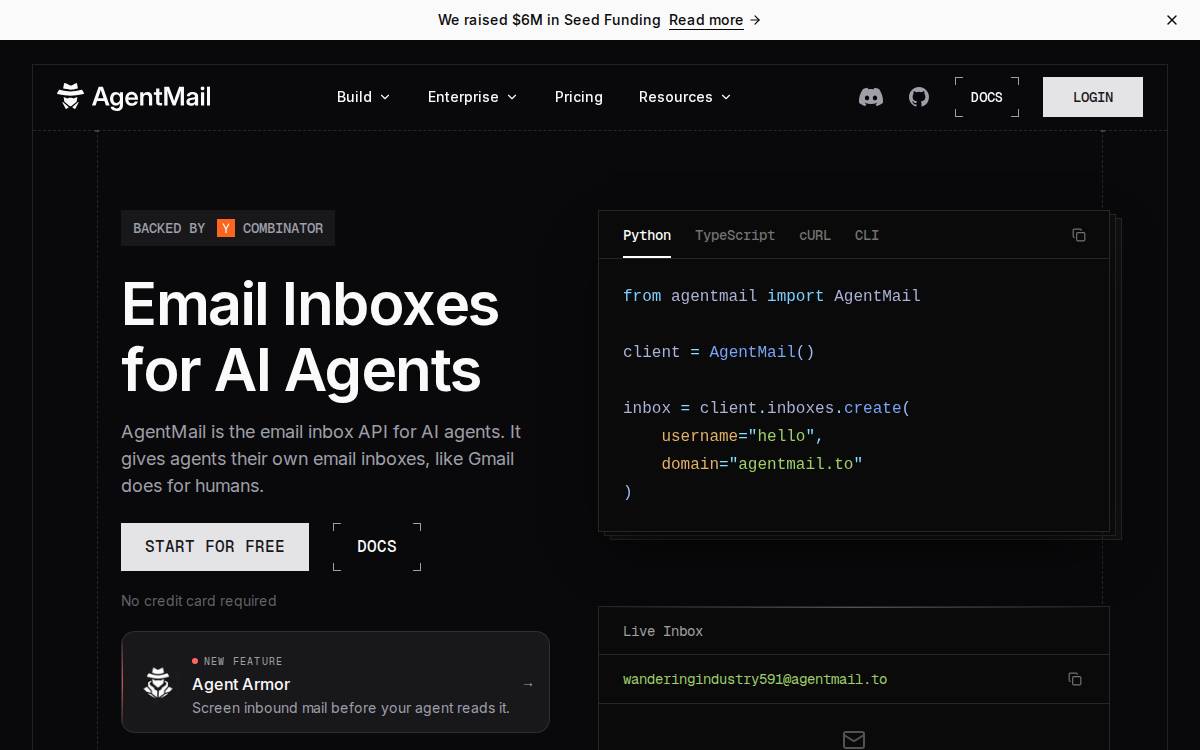This screenshot has width=1200, height=750.
Task: Select the Python code tab
Action: coord(647,236)
